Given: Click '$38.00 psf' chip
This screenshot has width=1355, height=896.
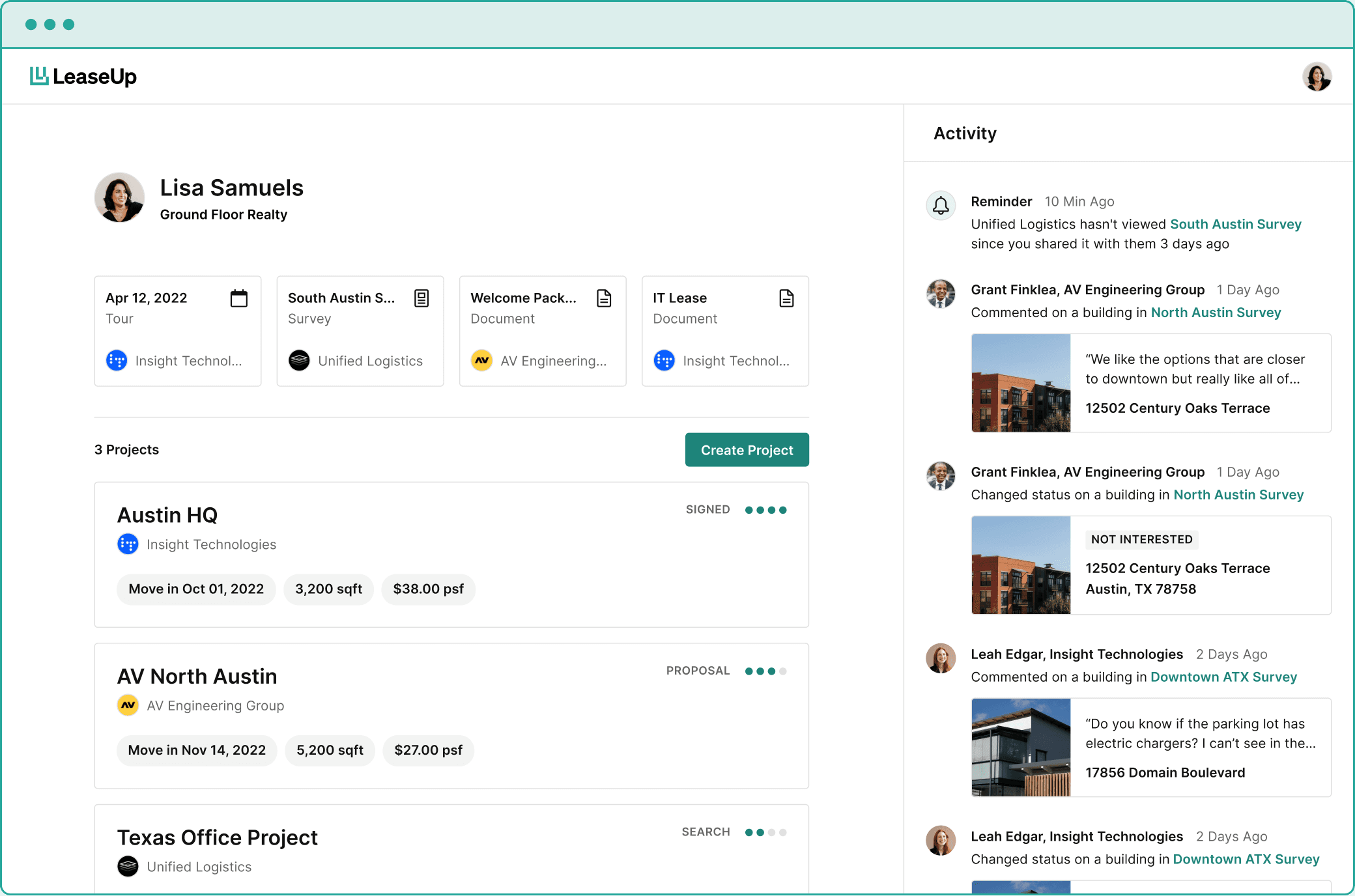Looking at the screenshot, I should click(428, 589).
